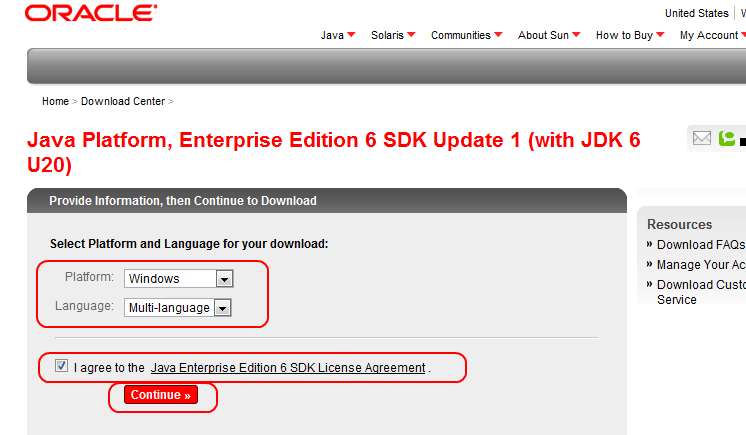Open the Java EE 6 SDK License Agreement link
The width and height of the screenshot is (746, 435).
click(288, 368)
